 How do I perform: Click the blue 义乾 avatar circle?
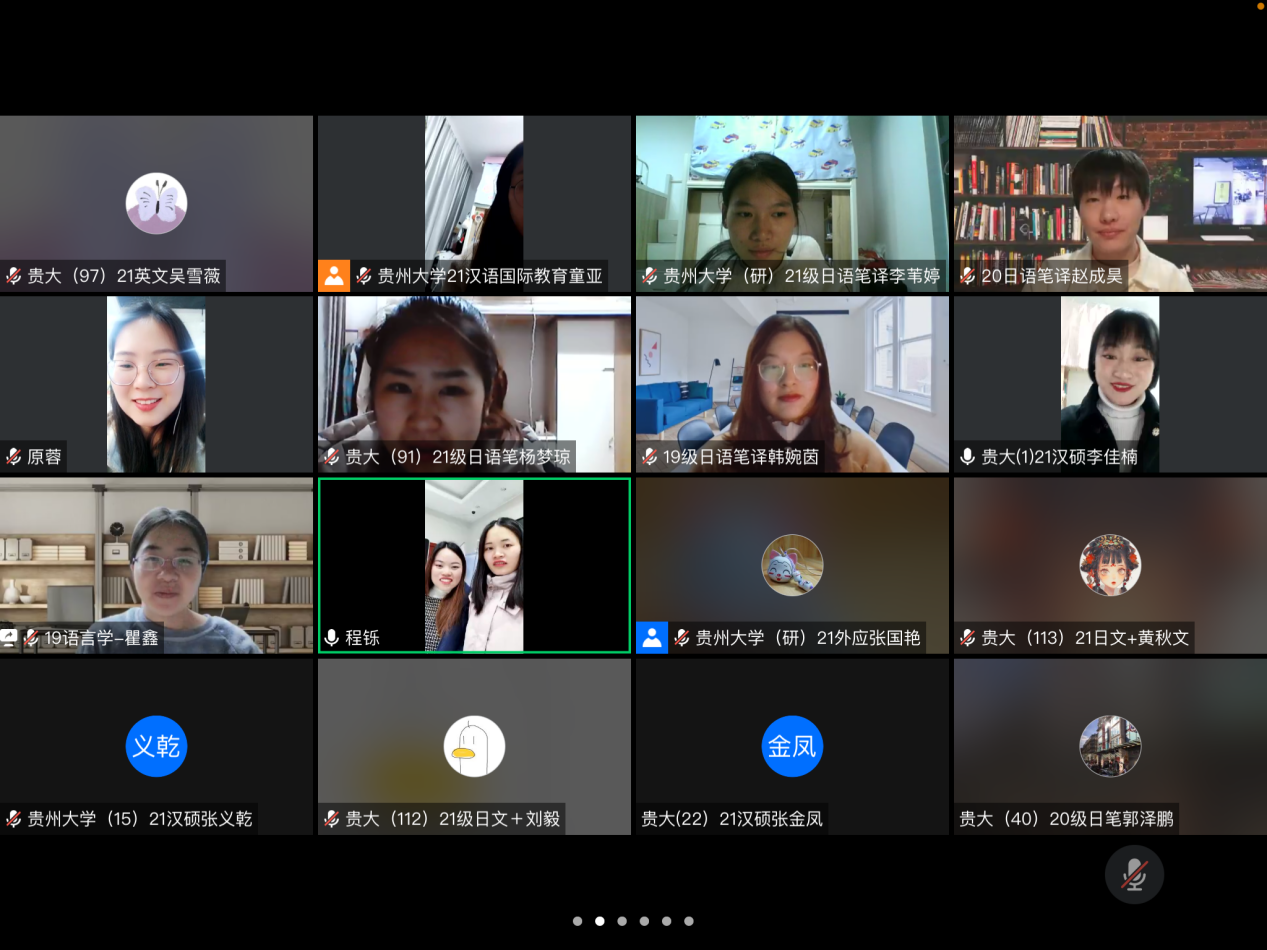coord(156,746)
